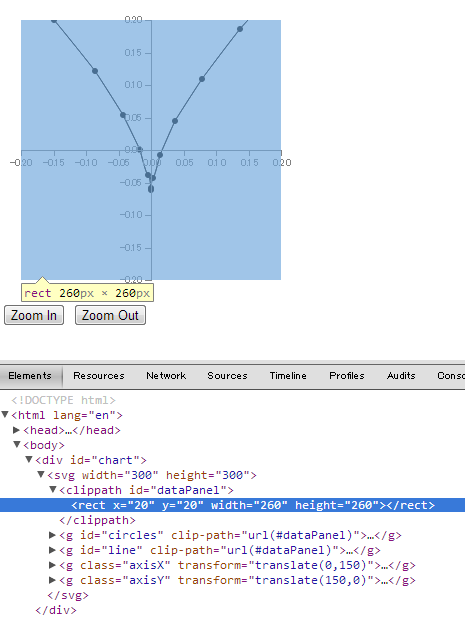Switch to the Profiles tab
The width and height of the screenshot is (465, 618).
coord(347,376)
